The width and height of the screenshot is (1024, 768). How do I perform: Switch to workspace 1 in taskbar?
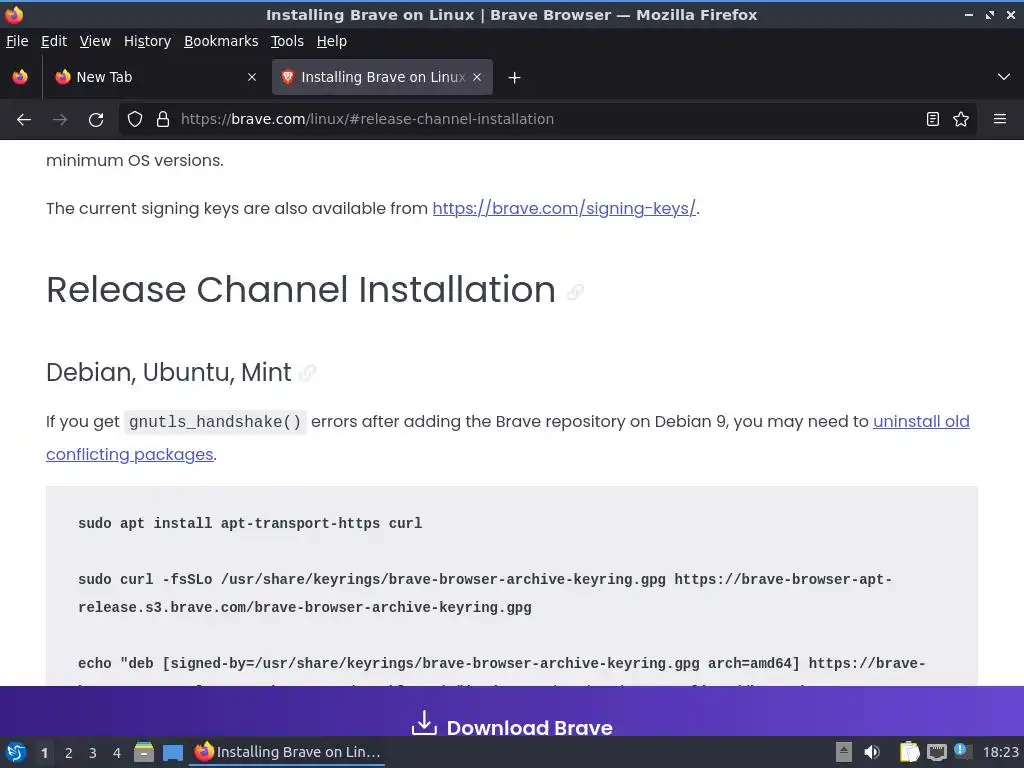coord(44,753)
